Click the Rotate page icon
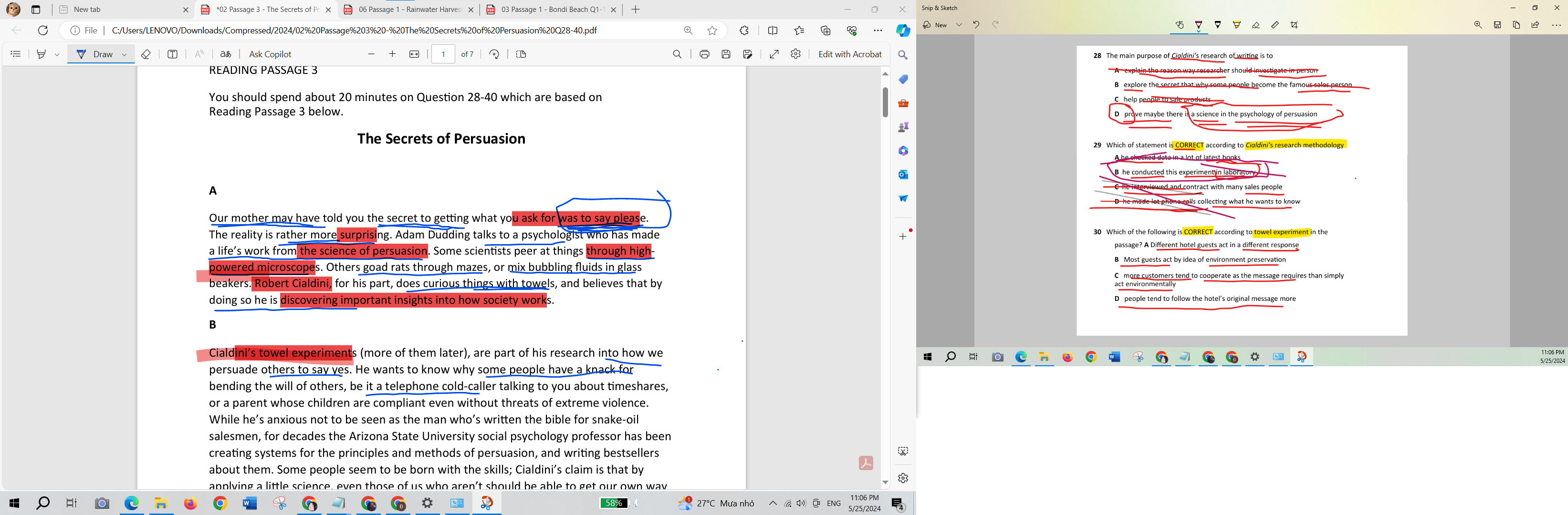This screenshot has width=1568, height=515. tap(494, 54)
